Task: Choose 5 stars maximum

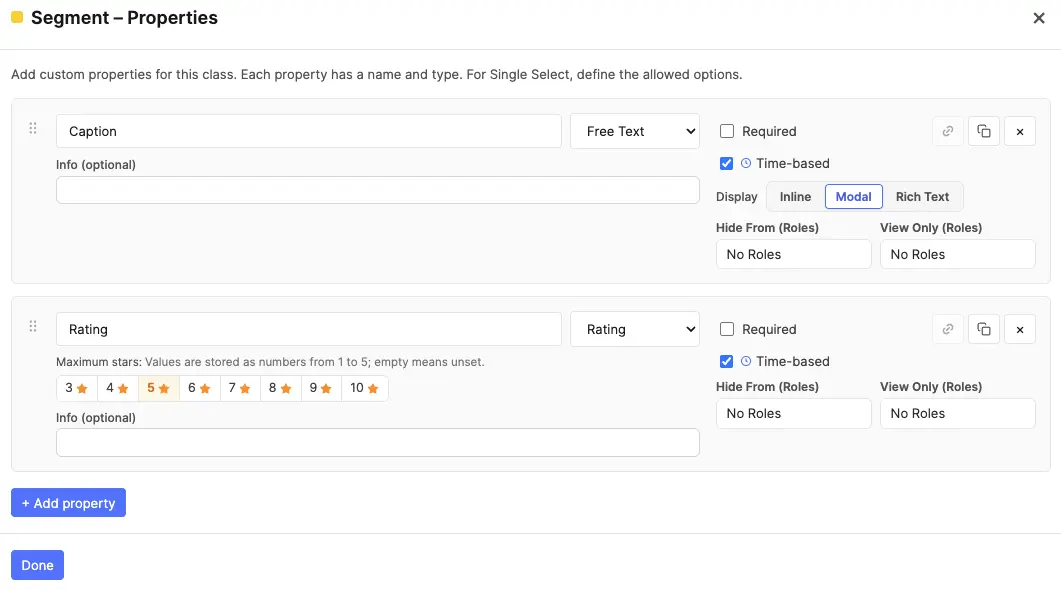Action: click(x=158, y=388)
